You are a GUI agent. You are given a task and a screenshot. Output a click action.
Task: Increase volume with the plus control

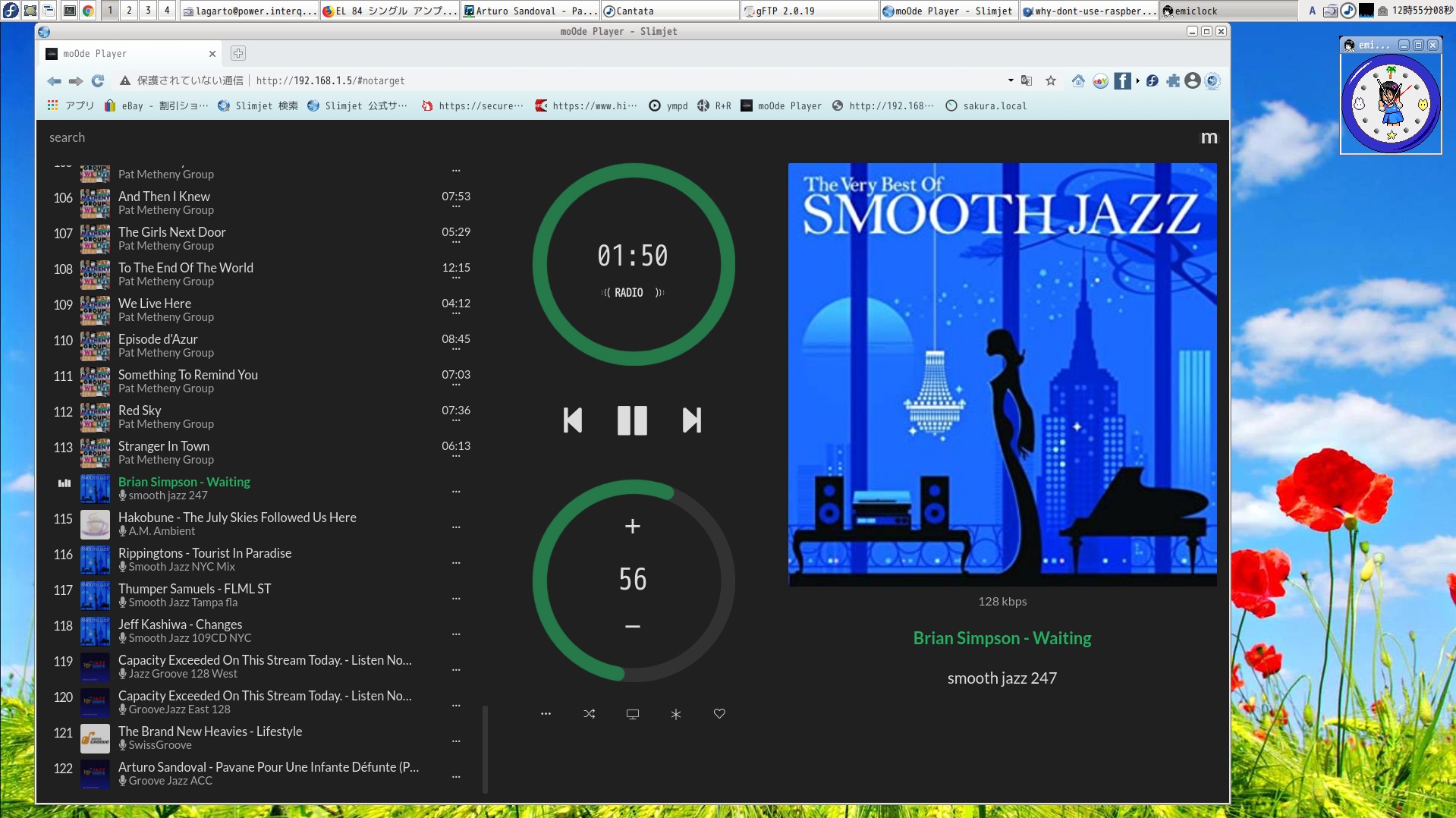(x=632, y=526)
